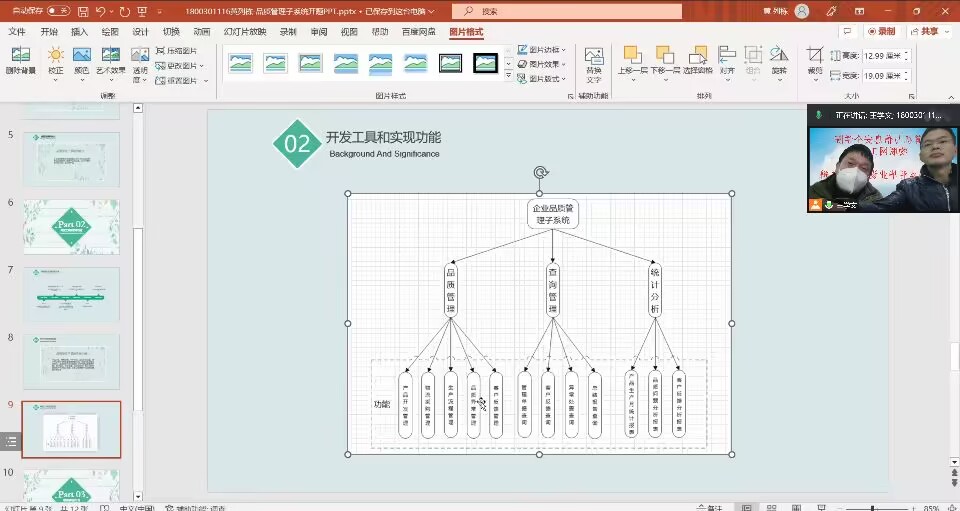Click the Undo arrow icon

[x=102, y=11]
